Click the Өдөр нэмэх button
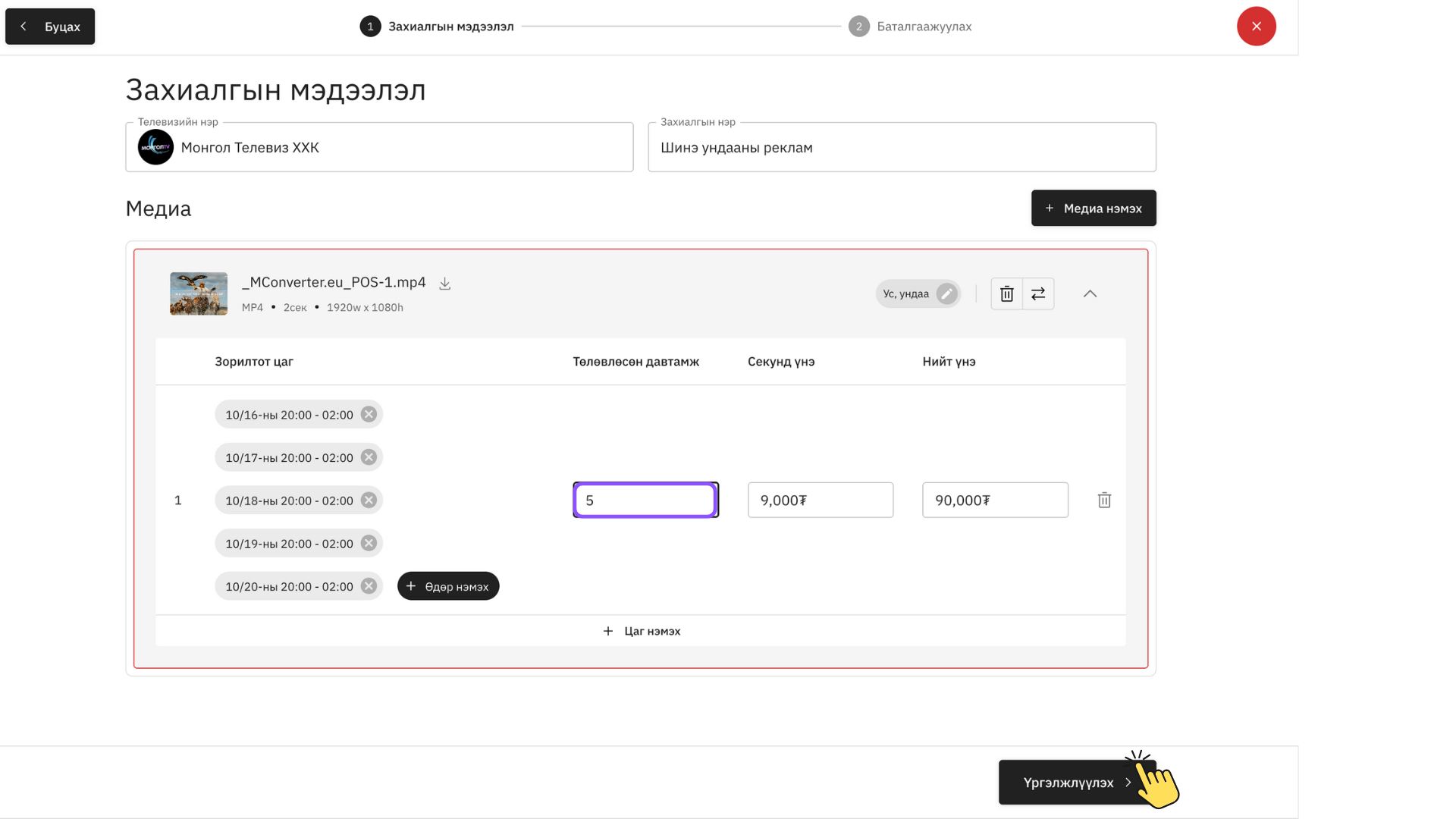 [448, 586]
